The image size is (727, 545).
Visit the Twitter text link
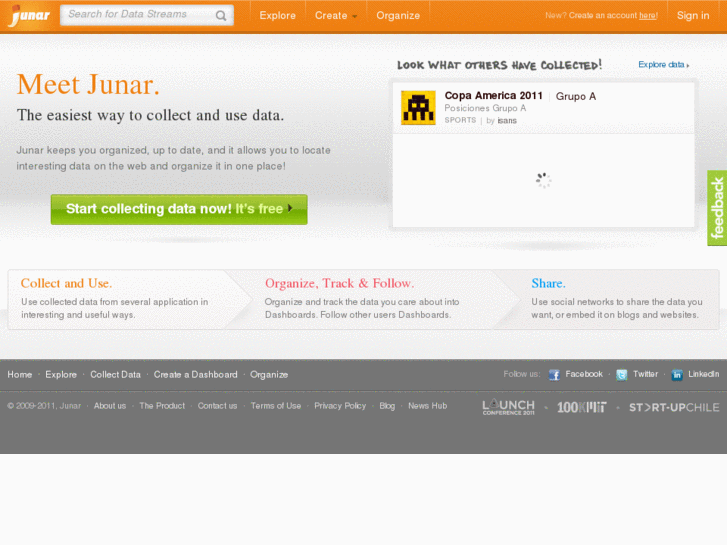pyautogui.click(x=645, y=374)
